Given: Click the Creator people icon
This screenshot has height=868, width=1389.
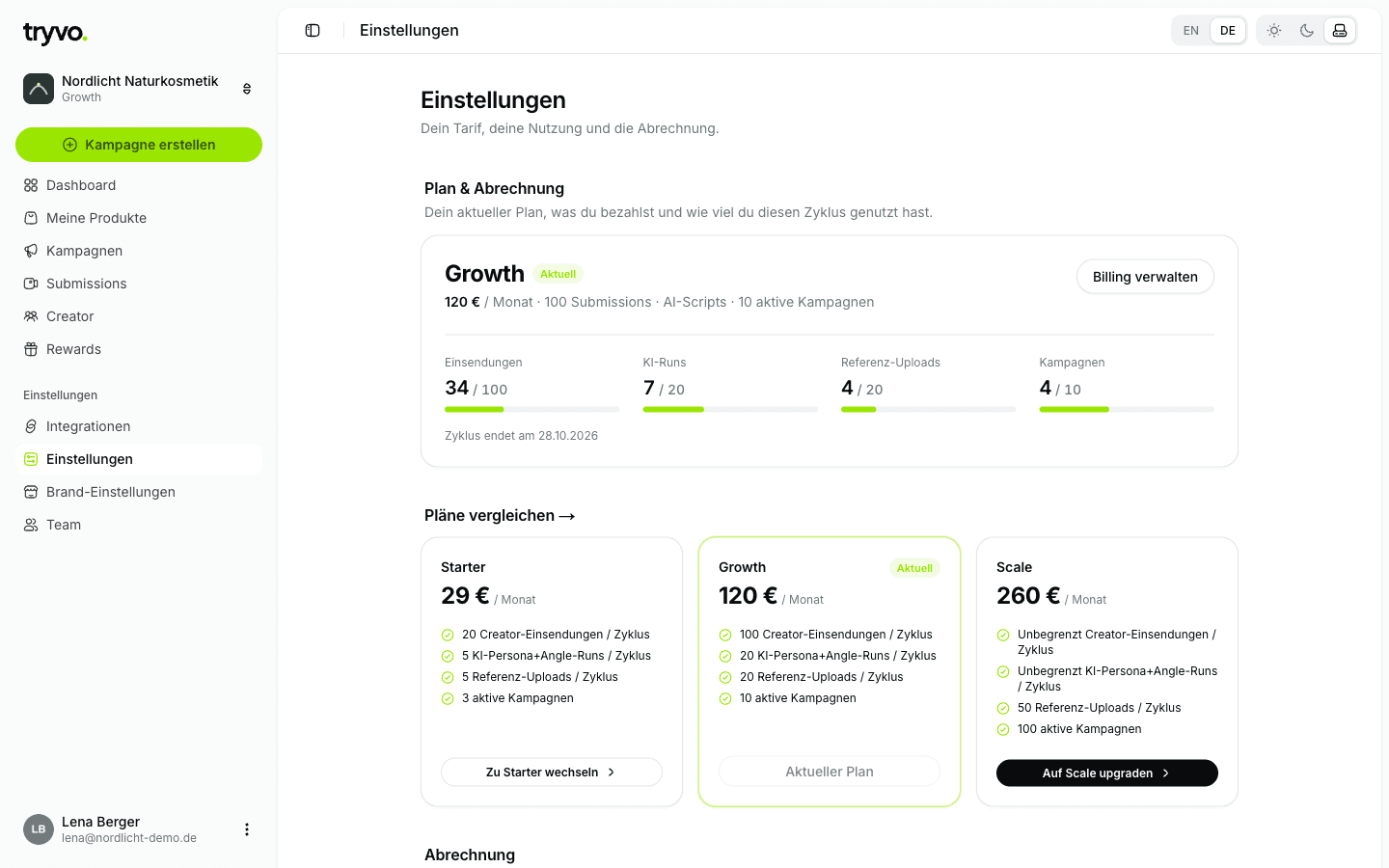Looking at the screenshot, I should pos(31,316).
